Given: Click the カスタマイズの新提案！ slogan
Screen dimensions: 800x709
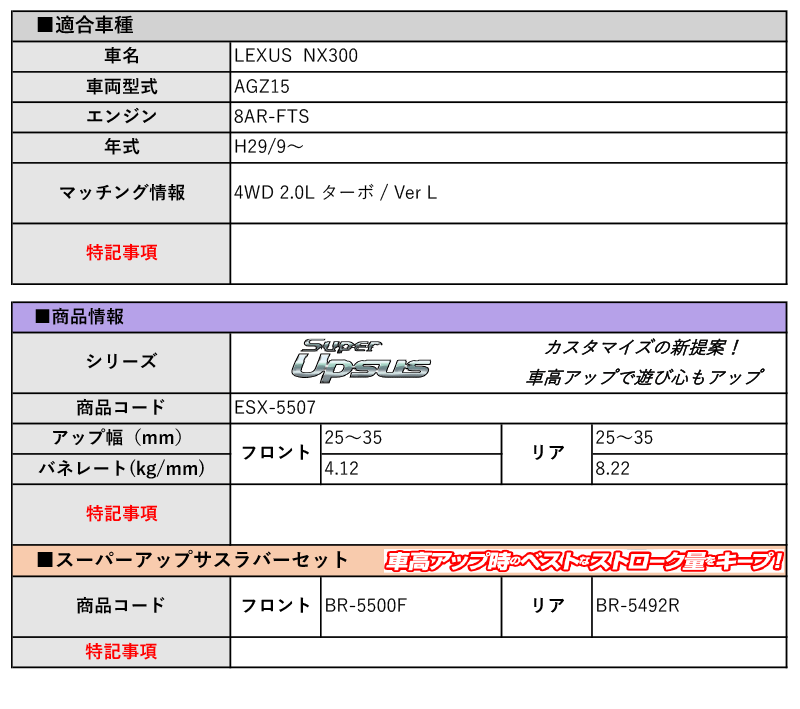Looking at the screenshot, I should [x=643, y=348].
